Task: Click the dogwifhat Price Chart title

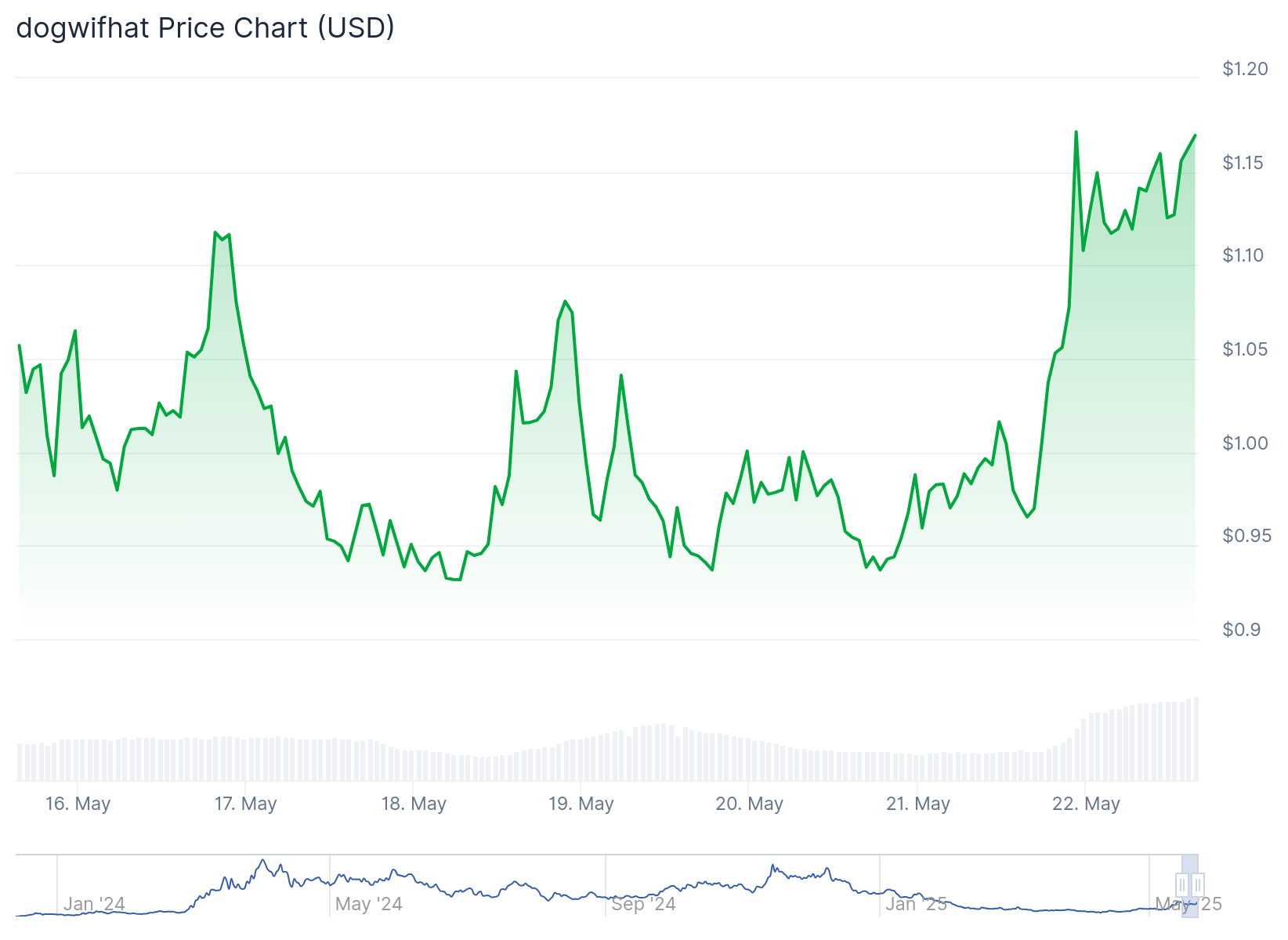Action: pos(205,28)
